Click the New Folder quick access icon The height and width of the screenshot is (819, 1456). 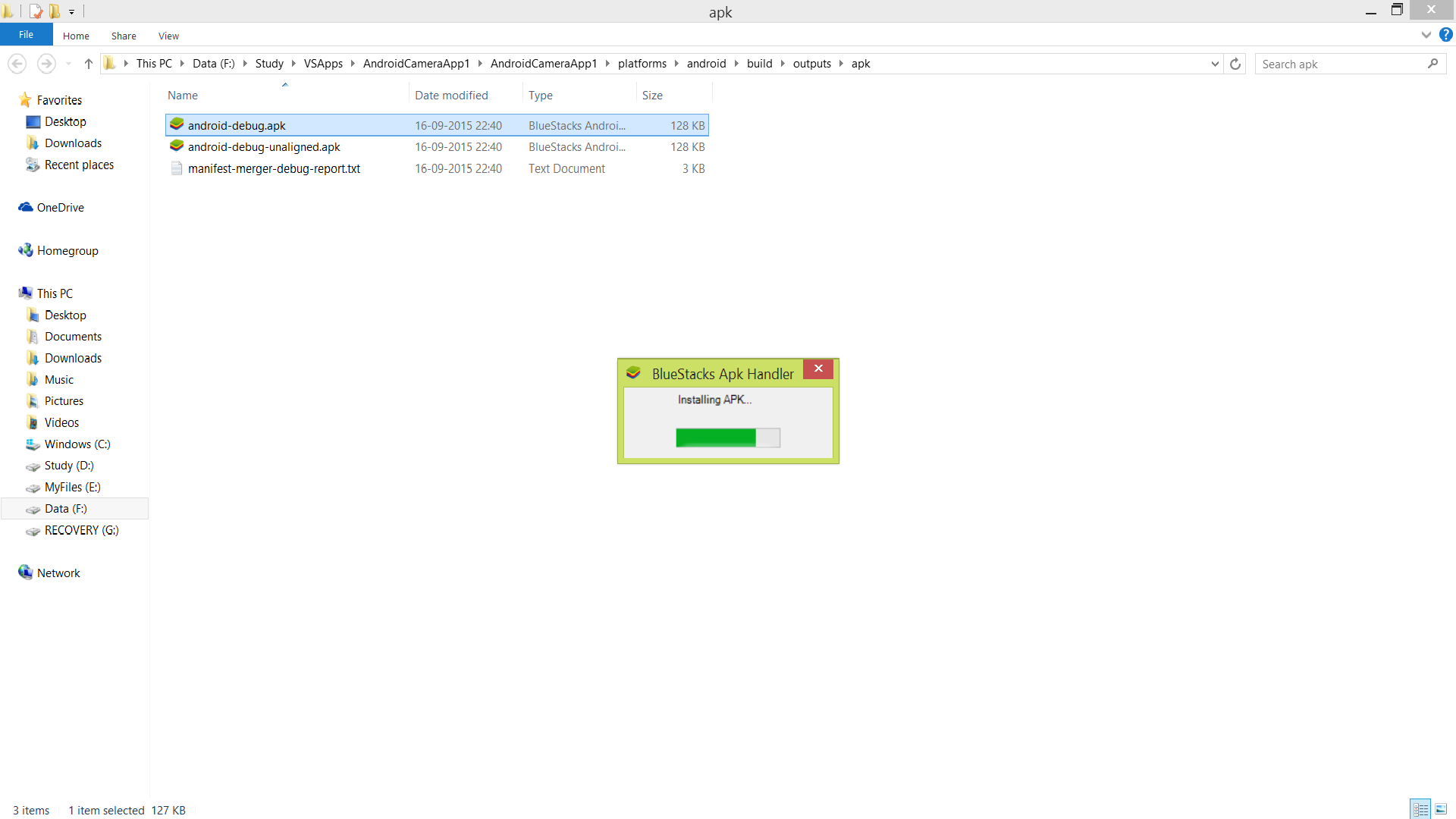pyautogui.click(x=55, y=11)
